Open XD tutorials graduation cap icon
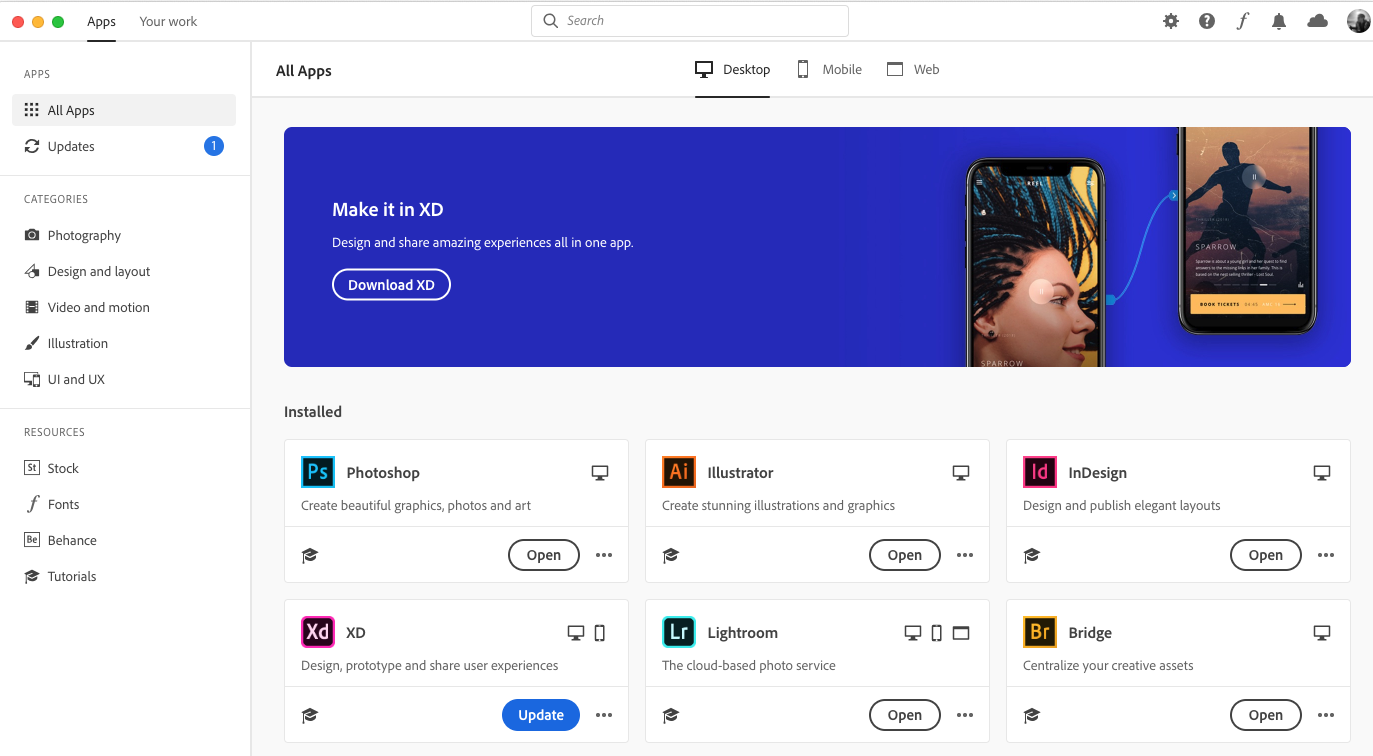 tap(310, 715)
